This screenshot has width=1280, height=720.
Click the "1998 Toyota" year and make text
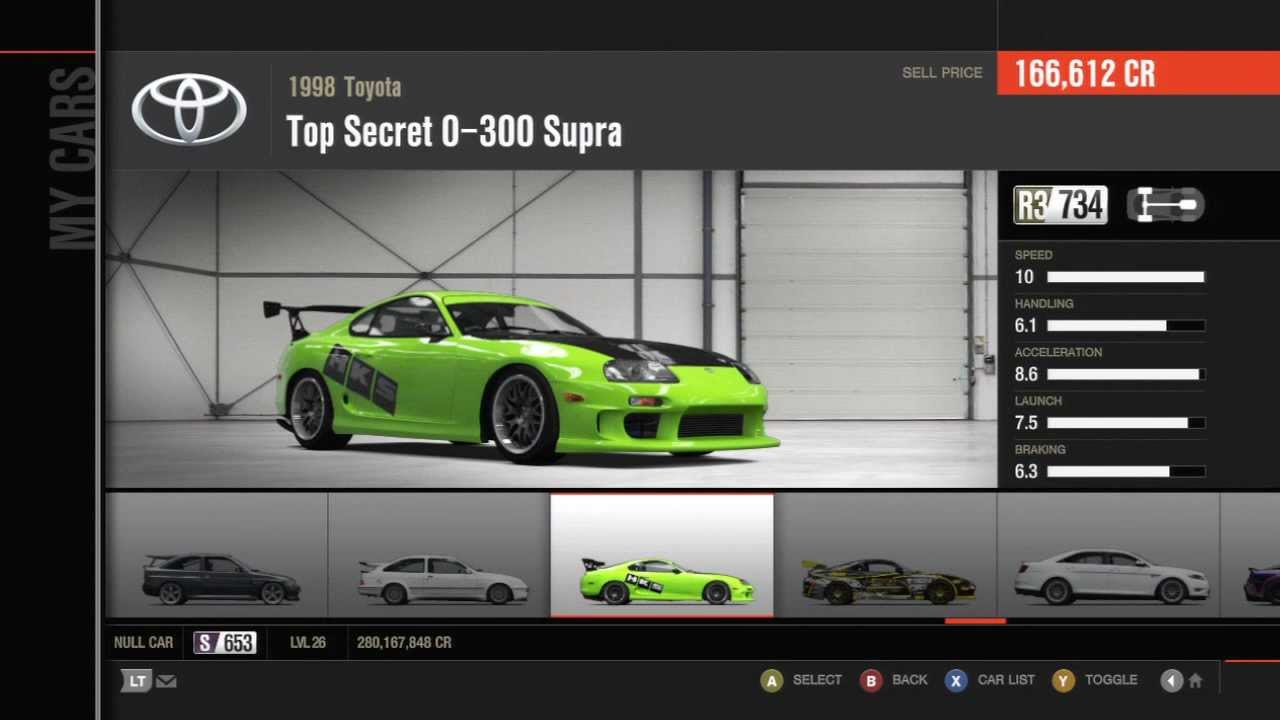point(344,87)
